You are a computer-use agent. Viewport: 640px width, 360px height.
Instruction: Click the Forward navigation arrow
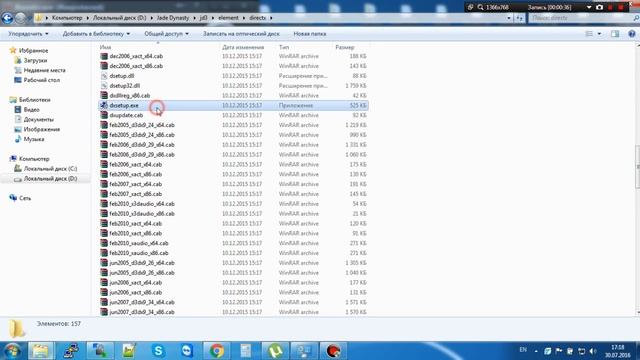[20, 18]
